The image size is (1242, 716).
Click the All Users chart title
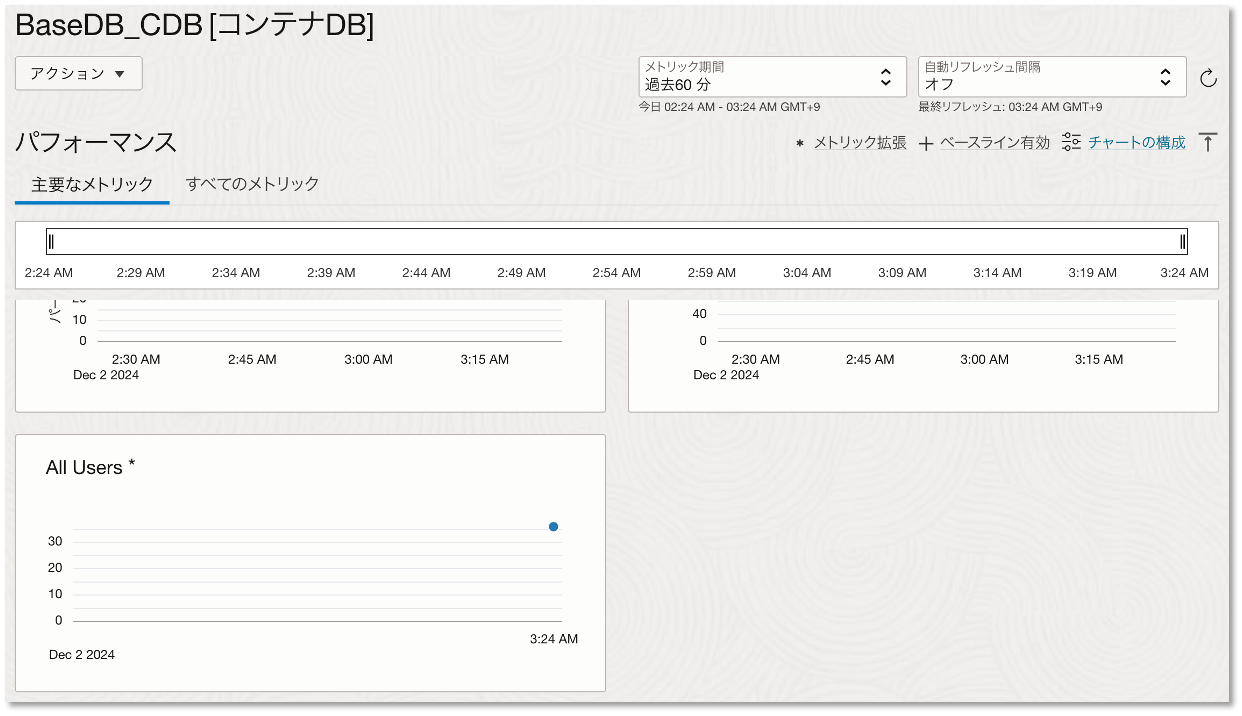click(x=84, y=466)
